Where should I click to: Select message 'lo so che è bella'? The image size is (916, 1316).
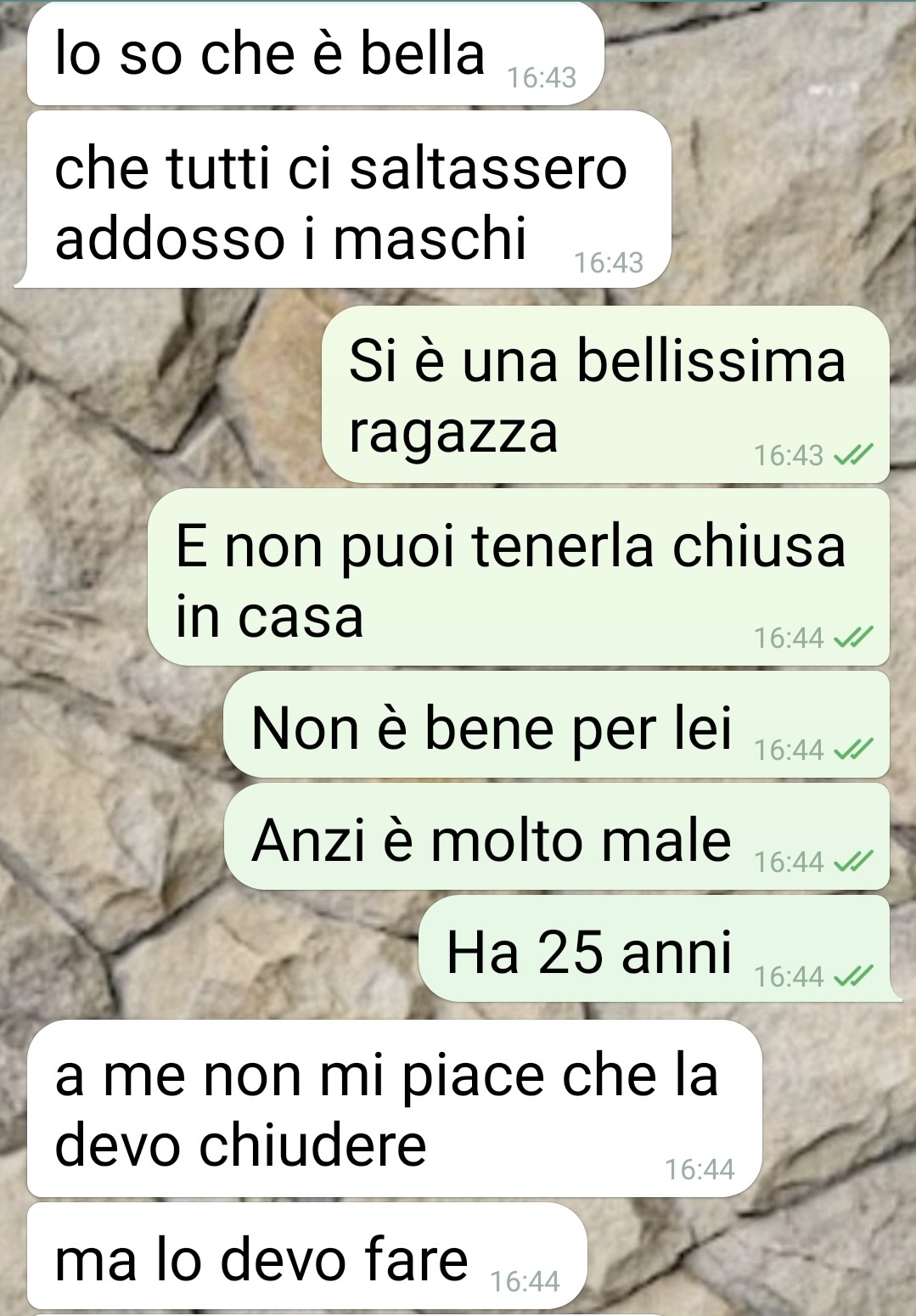(315, 53)
